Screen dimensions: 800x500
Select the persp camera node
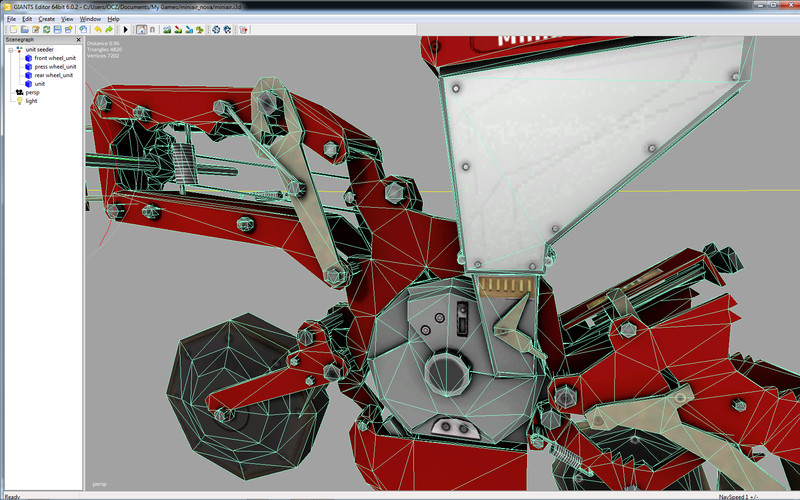coord(31,92)
